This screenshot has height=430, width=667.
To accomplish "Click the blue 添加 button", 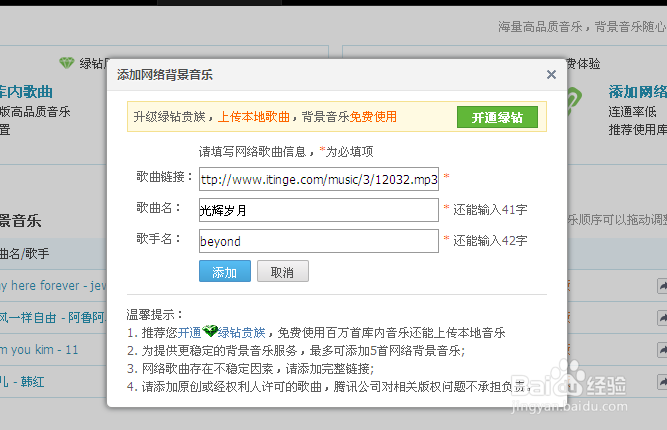I will [225, 271].
